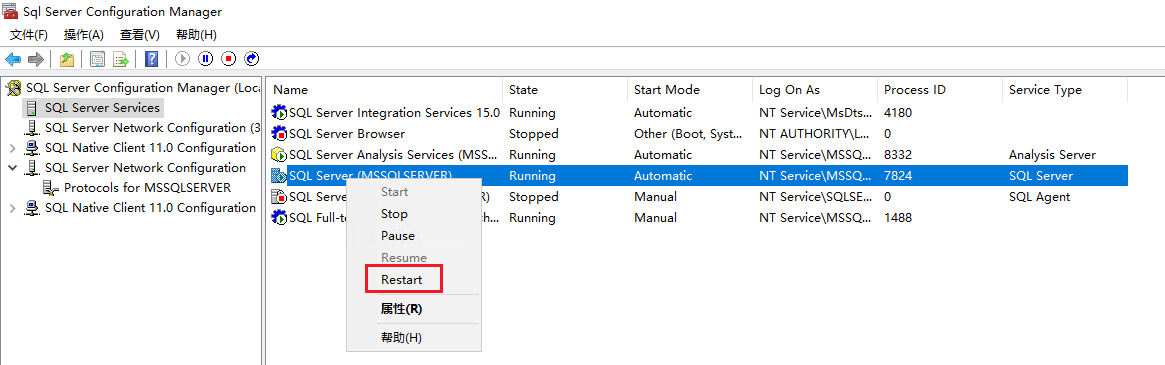The image size is (1165, 365).
Task: Sort by the Service Type column header
Action: (1064, 90)
